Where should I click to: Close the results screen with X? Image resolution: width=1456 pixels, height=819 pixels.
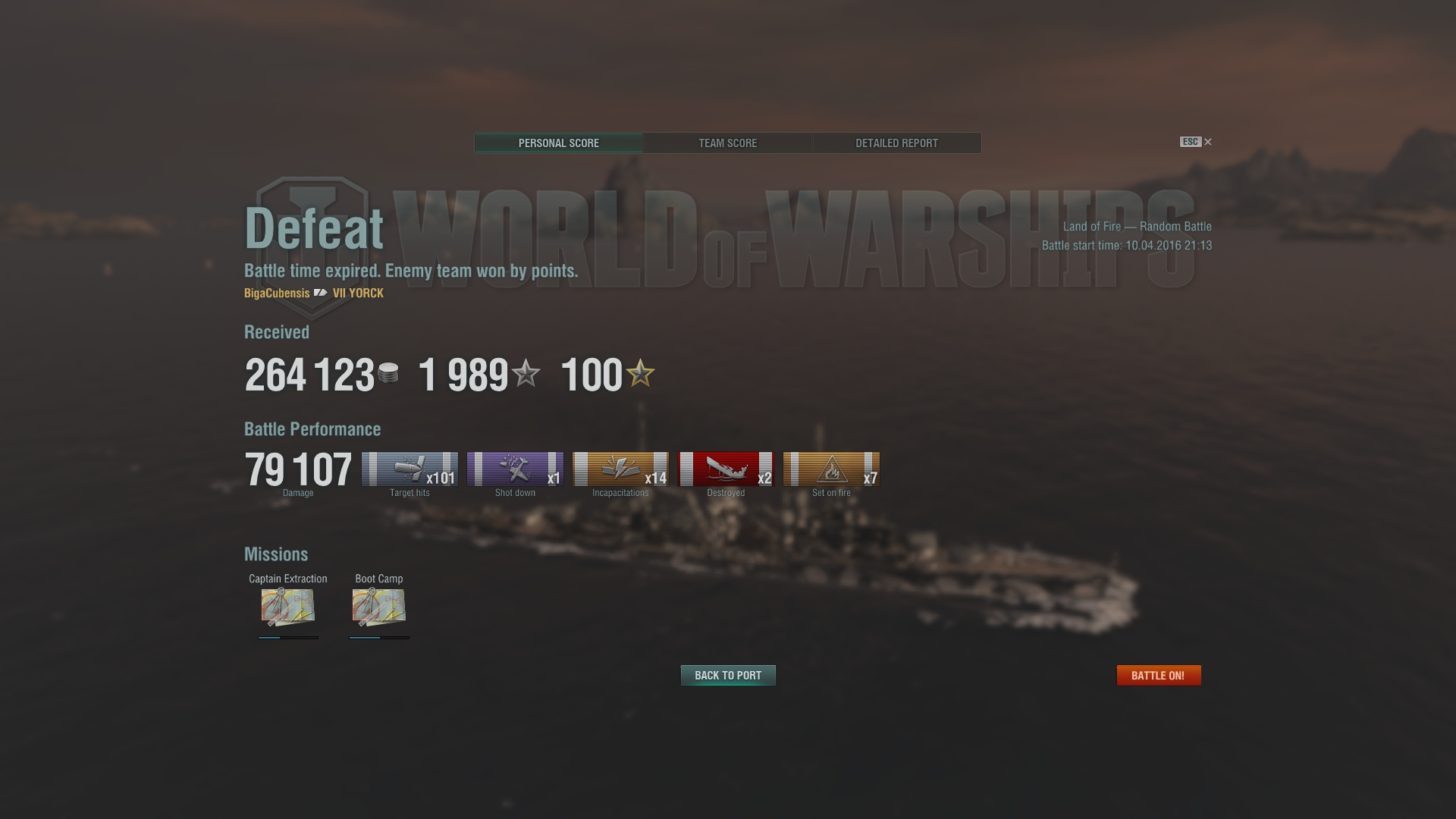pos(1208,142)
